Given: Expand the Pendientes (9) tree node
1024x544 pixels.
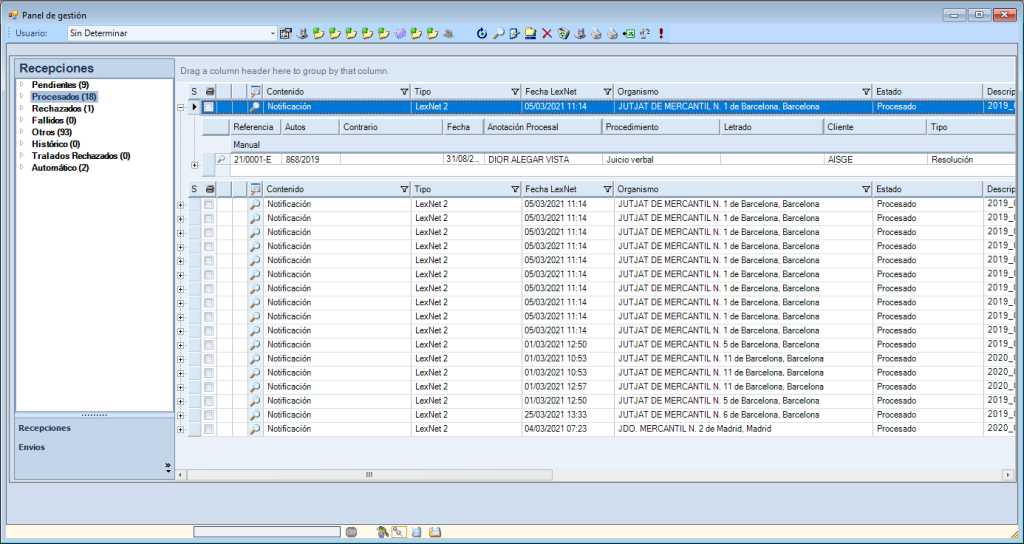Looking at the screenshot, I should (x=22, y=85).
